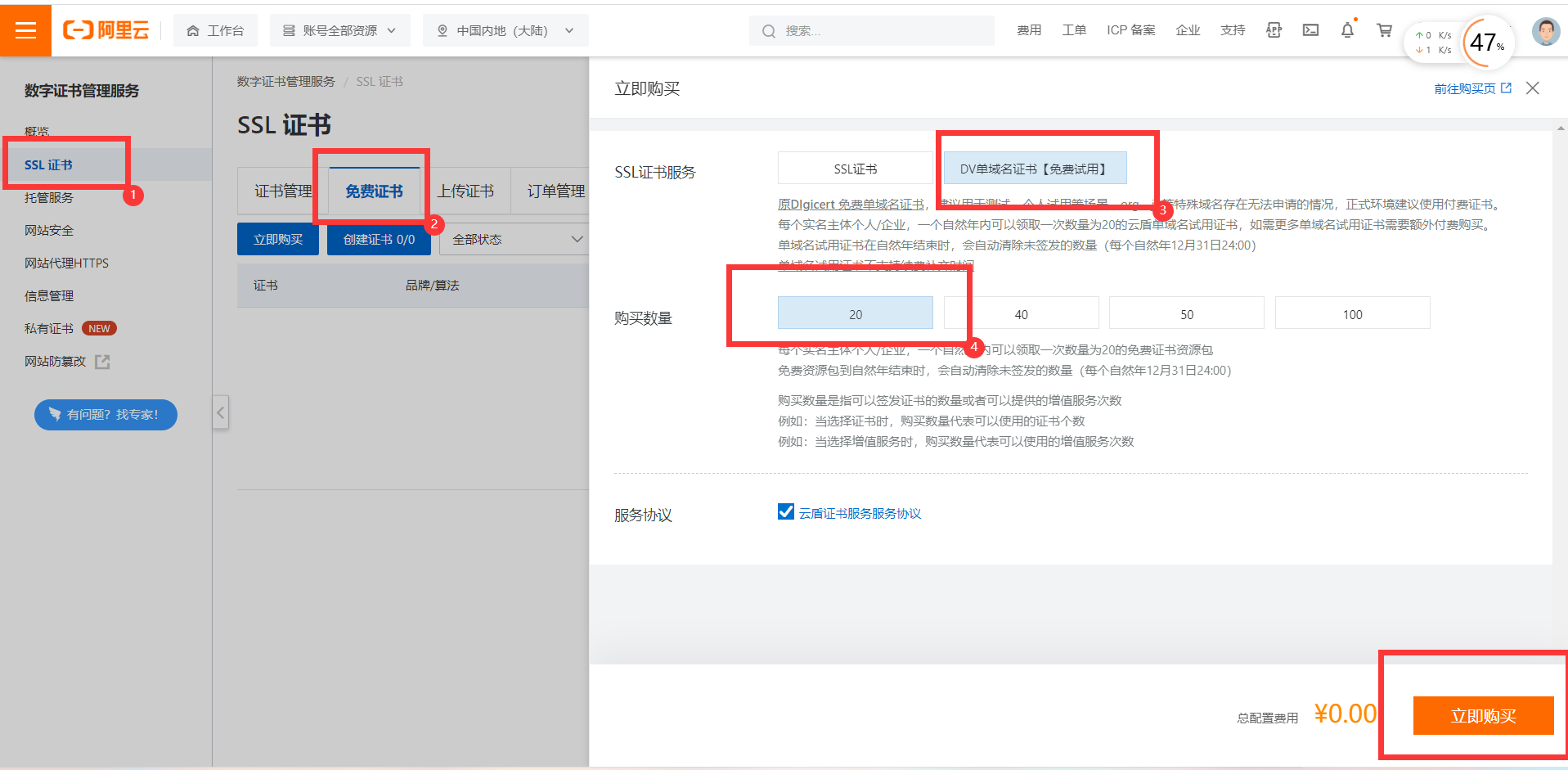Open the hamburger main menu
This screenshot has height=770, width=1568.
click(x=25, y=30)
